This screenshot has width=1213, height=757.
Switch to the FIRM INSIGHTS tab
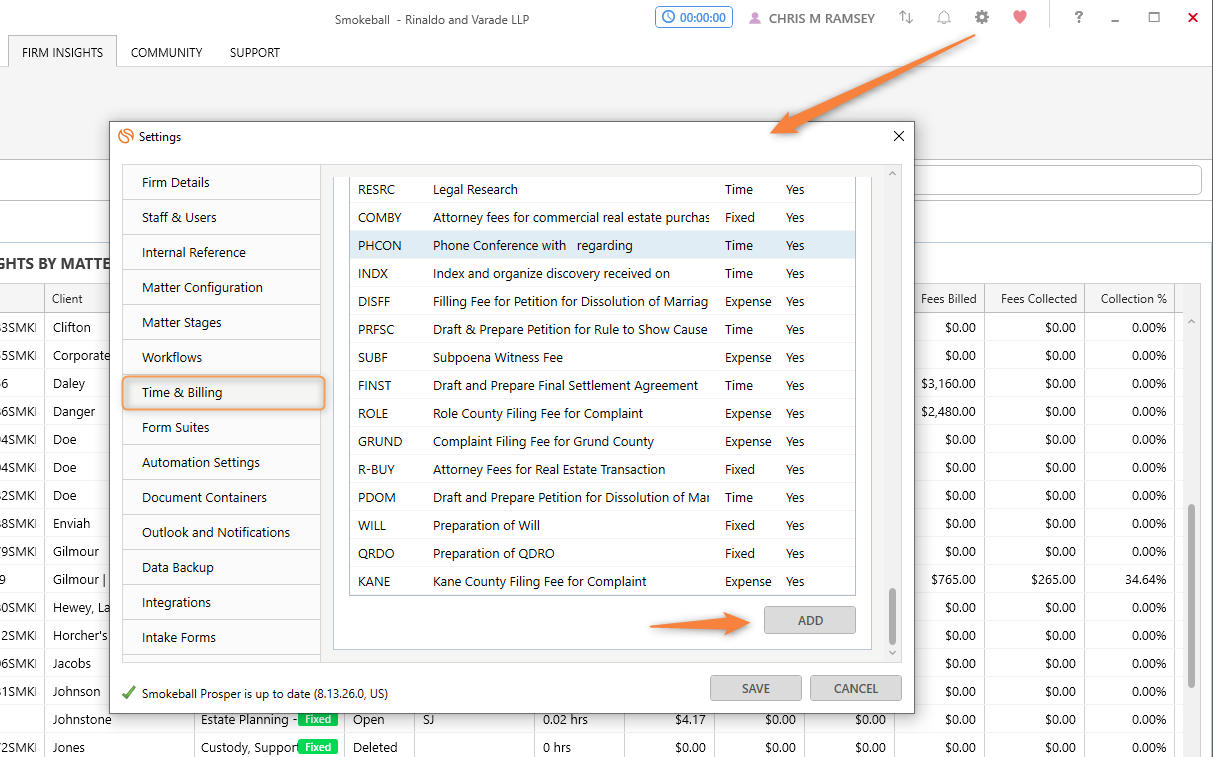coord(62,52)
